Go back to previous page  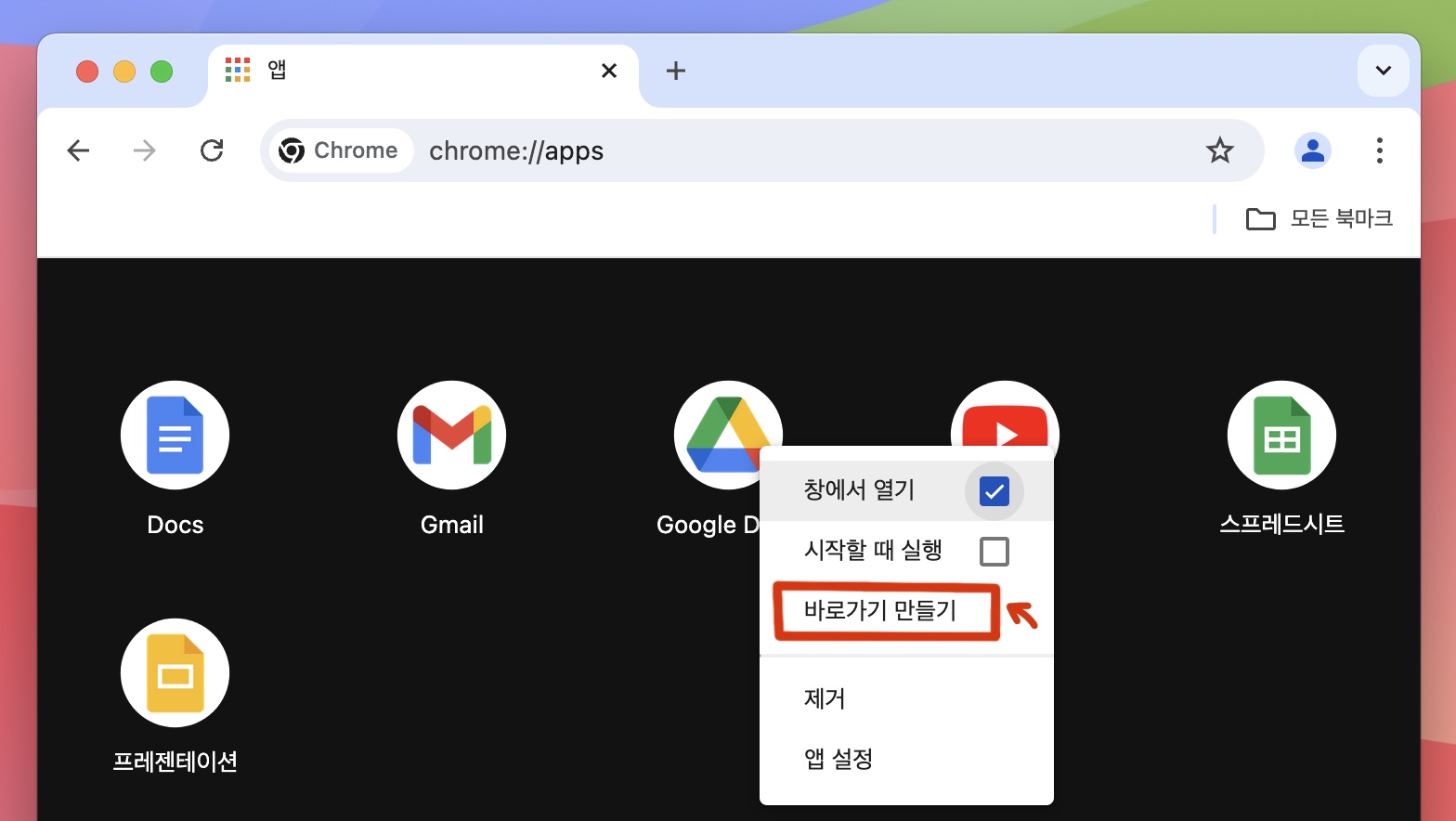click(x=79, y=150)
